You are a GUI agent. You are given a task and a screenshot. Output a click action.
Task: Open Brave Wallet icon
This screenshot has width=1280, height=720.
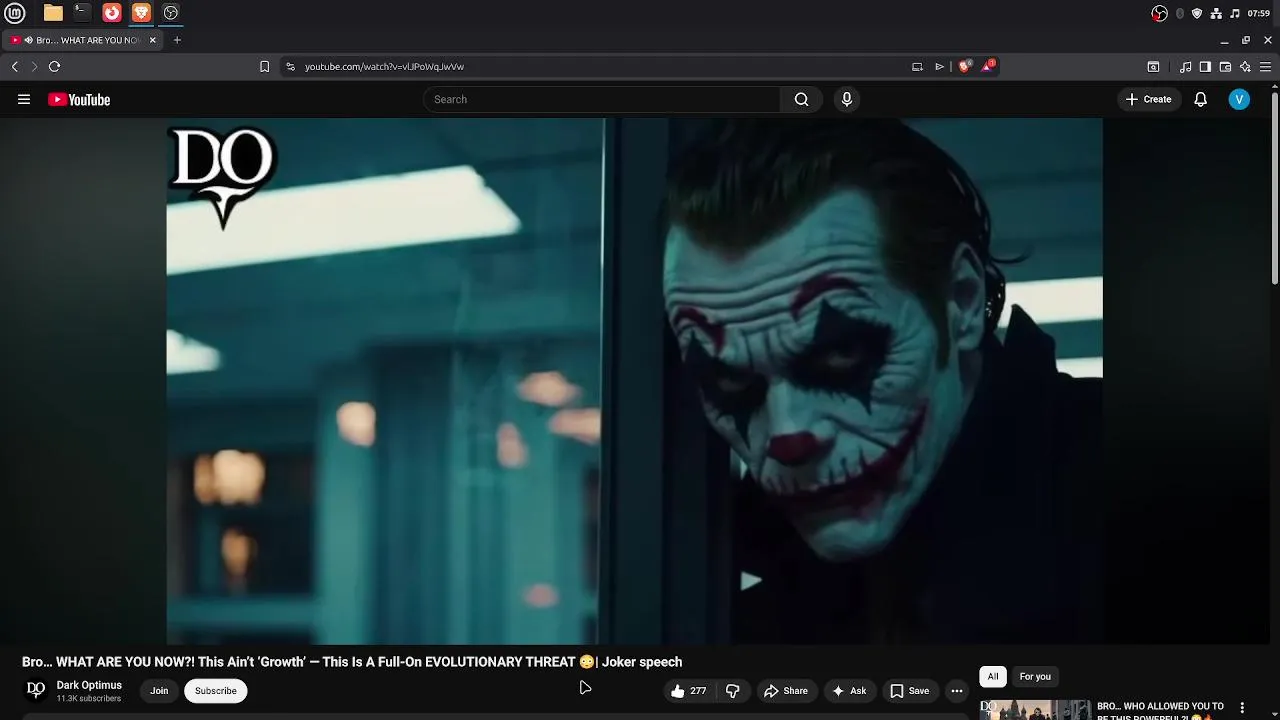(1225, 67)
